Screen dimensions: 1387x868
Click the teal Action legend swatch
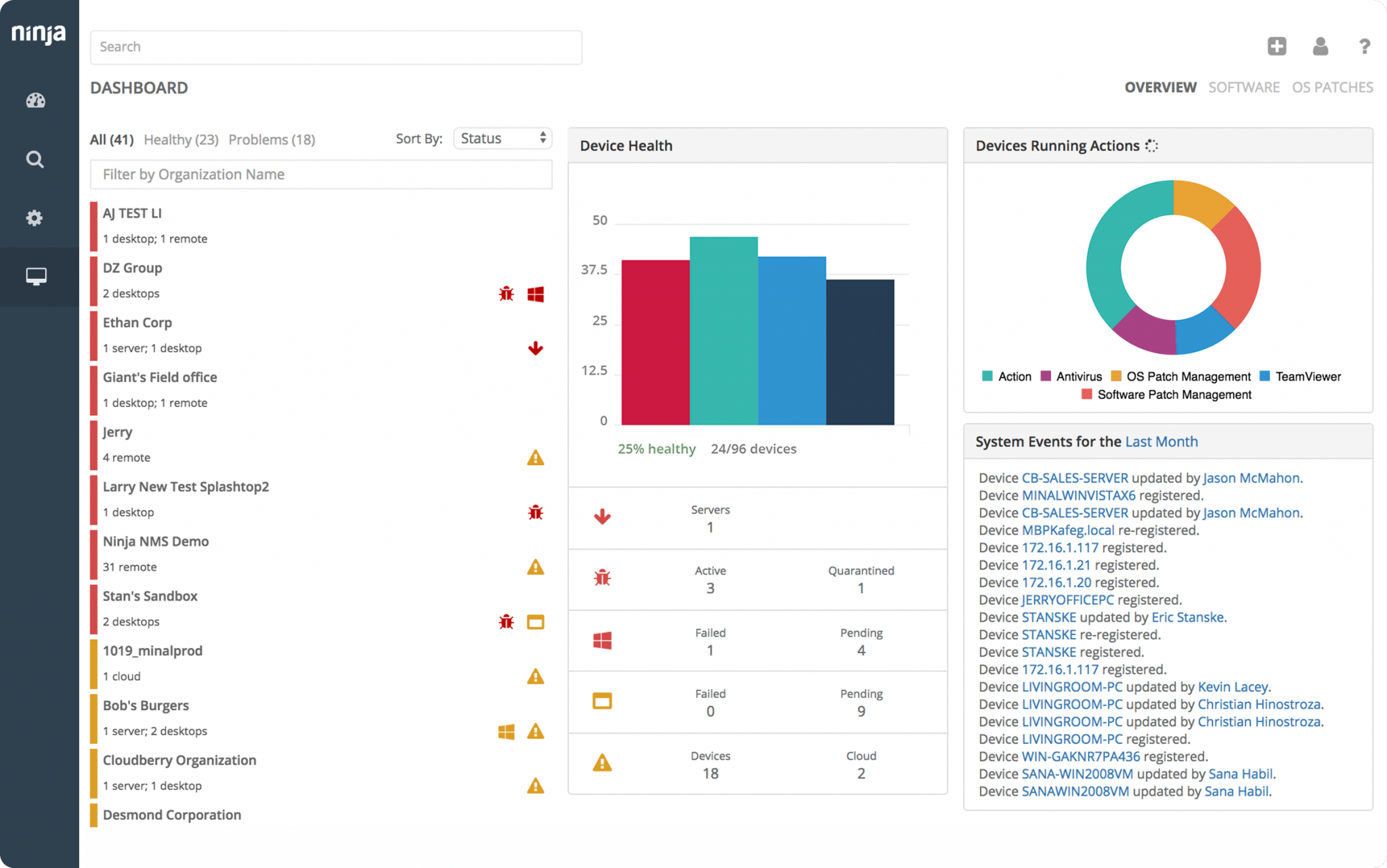point(986,376)
